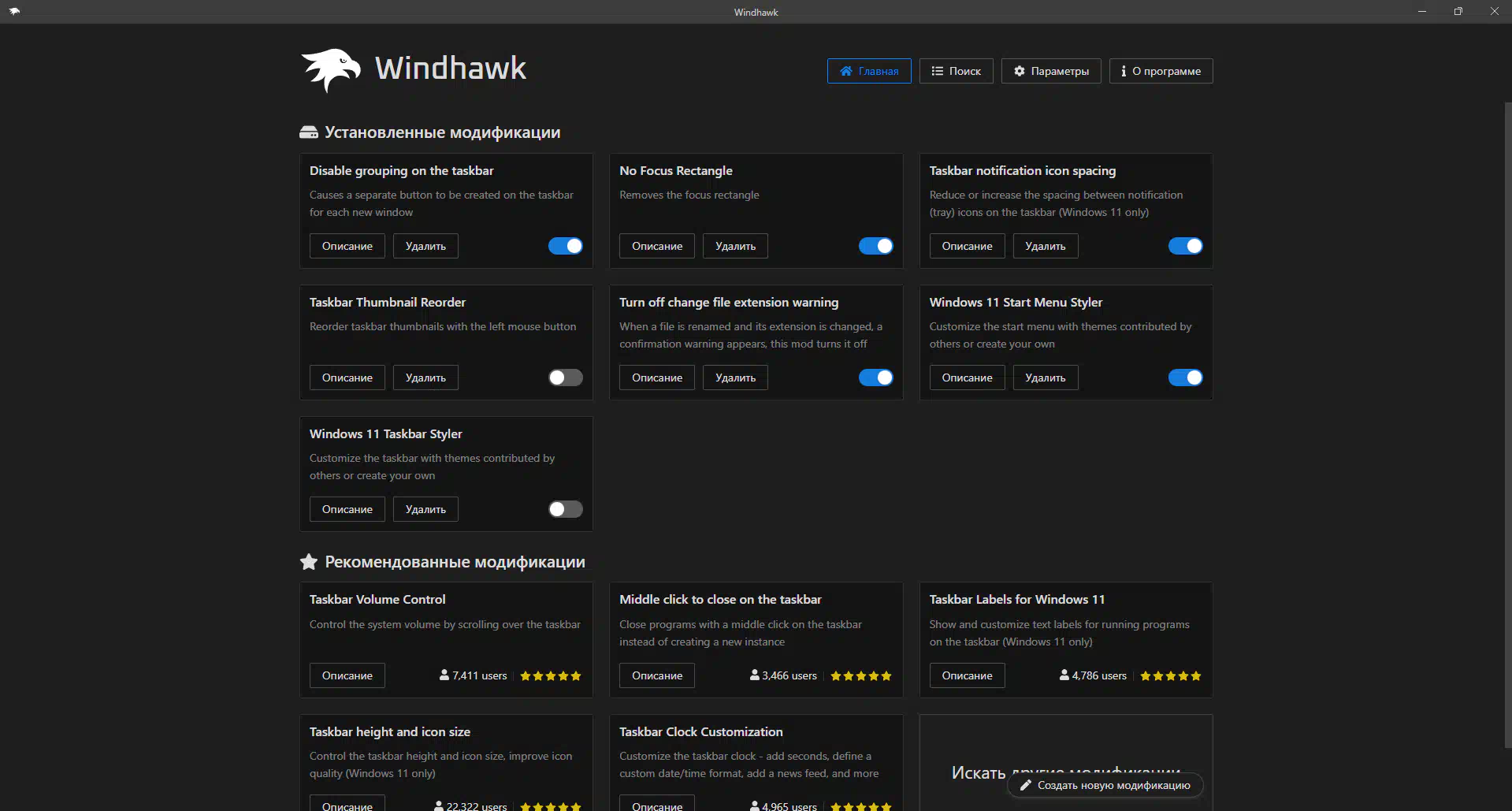Open Описание for Taskbar Labels for Windows 11
Viewport: 1512px width, 811px height.
coord(967,675)
